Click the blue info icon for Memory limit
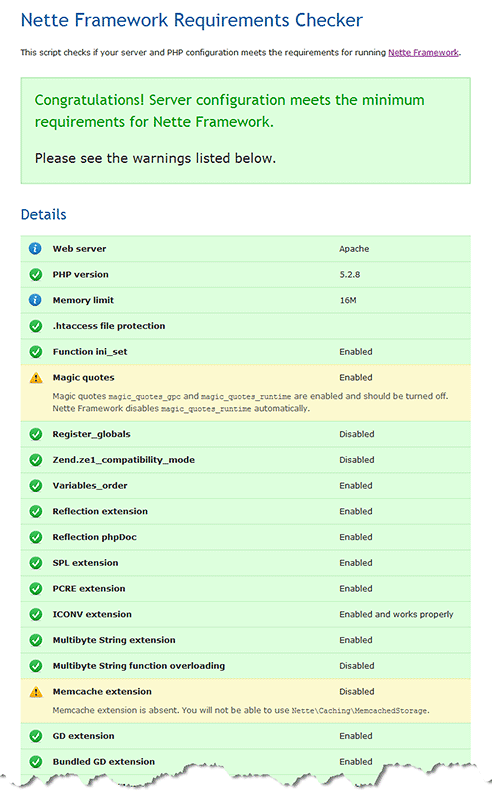Viewport: 492px width, 800px height. coord(35,300)
